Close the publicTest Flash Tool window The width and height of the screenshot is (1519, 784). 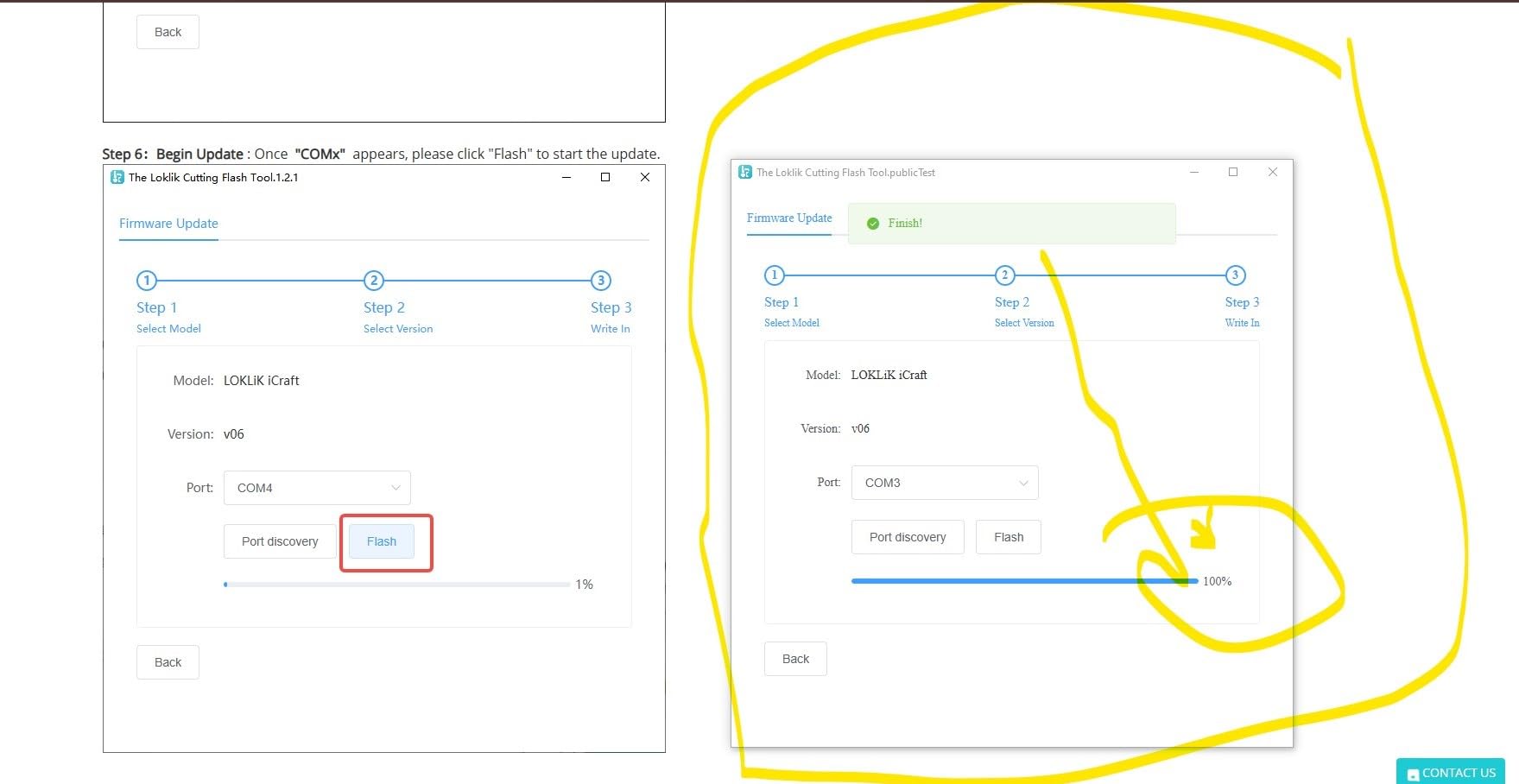1273,172
